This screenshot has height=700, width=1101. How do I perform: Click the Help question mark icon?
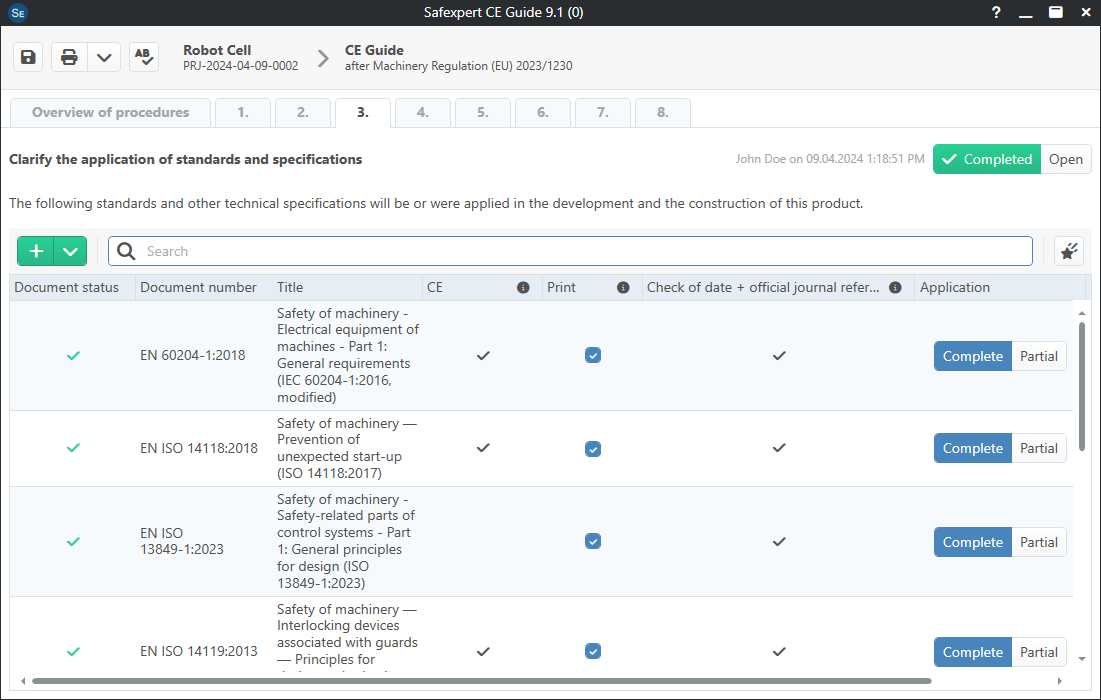click(995, 12)
